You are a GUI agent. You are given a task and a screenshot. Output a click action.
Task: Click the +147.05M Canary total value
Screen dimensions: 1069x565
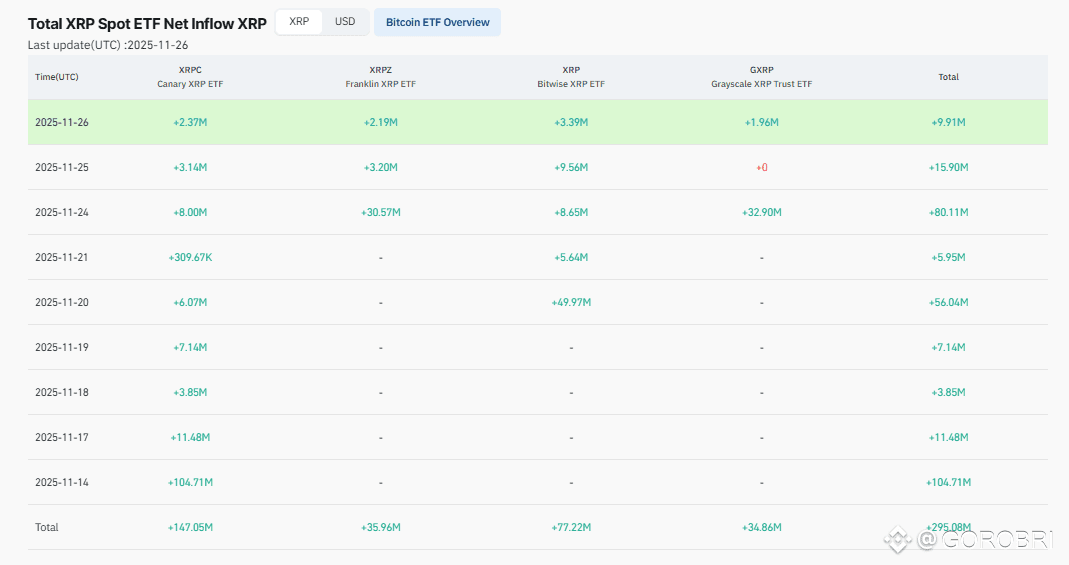[190, 527]
